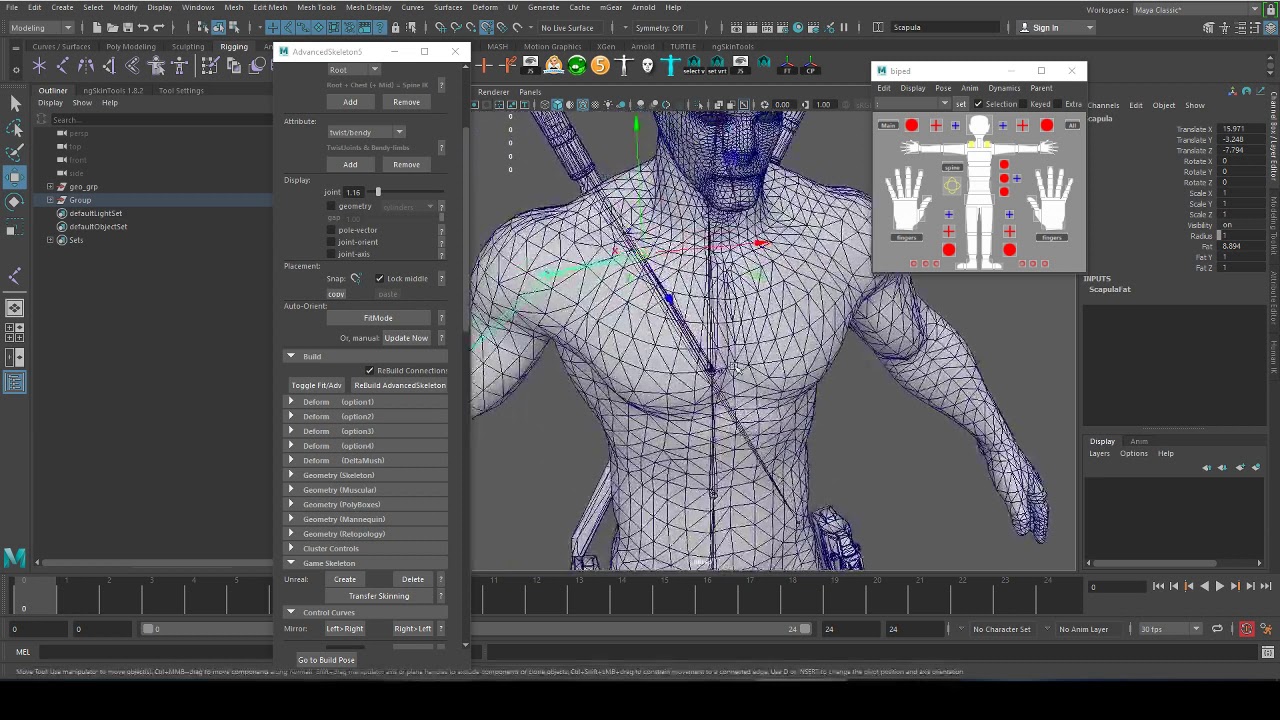Click the New Scene file icon

coord(97,27)
